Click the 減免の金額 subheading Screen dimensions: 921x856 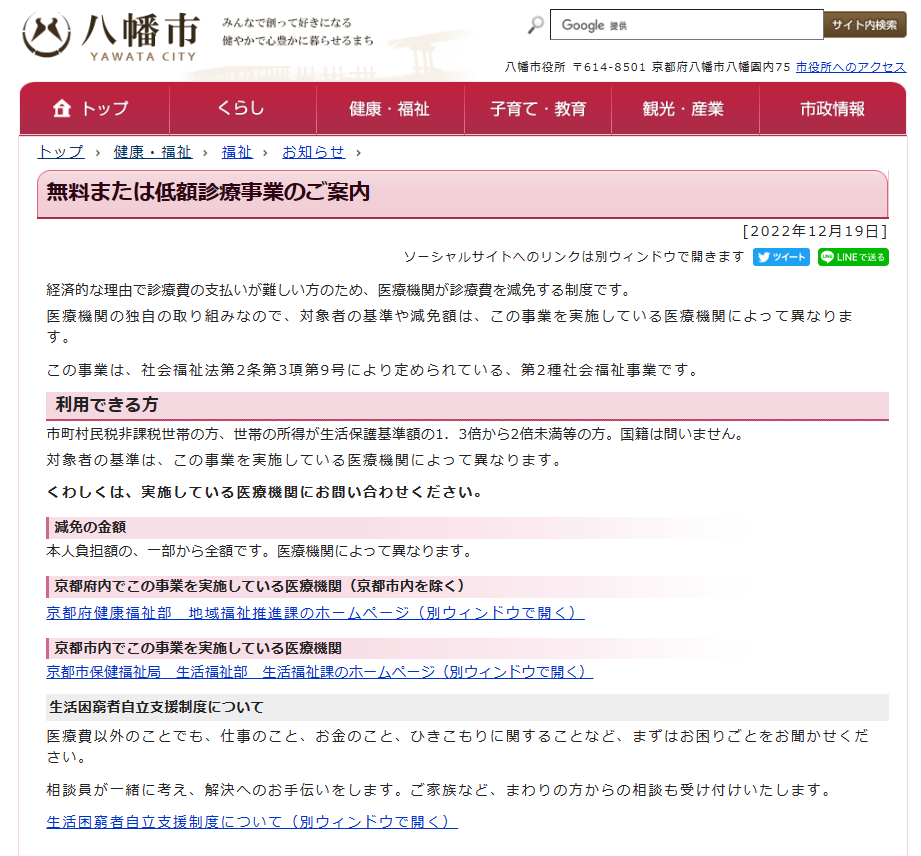(90, 527)
